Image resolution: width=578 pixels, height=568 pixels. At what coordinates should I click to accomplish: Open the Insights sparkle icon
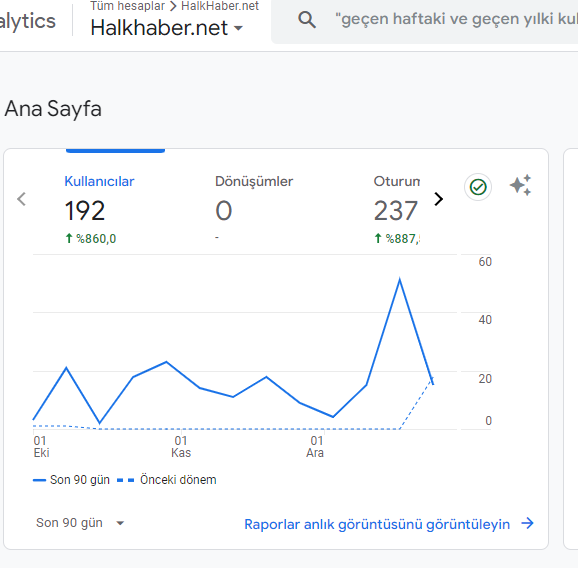(x=520, y=185)
